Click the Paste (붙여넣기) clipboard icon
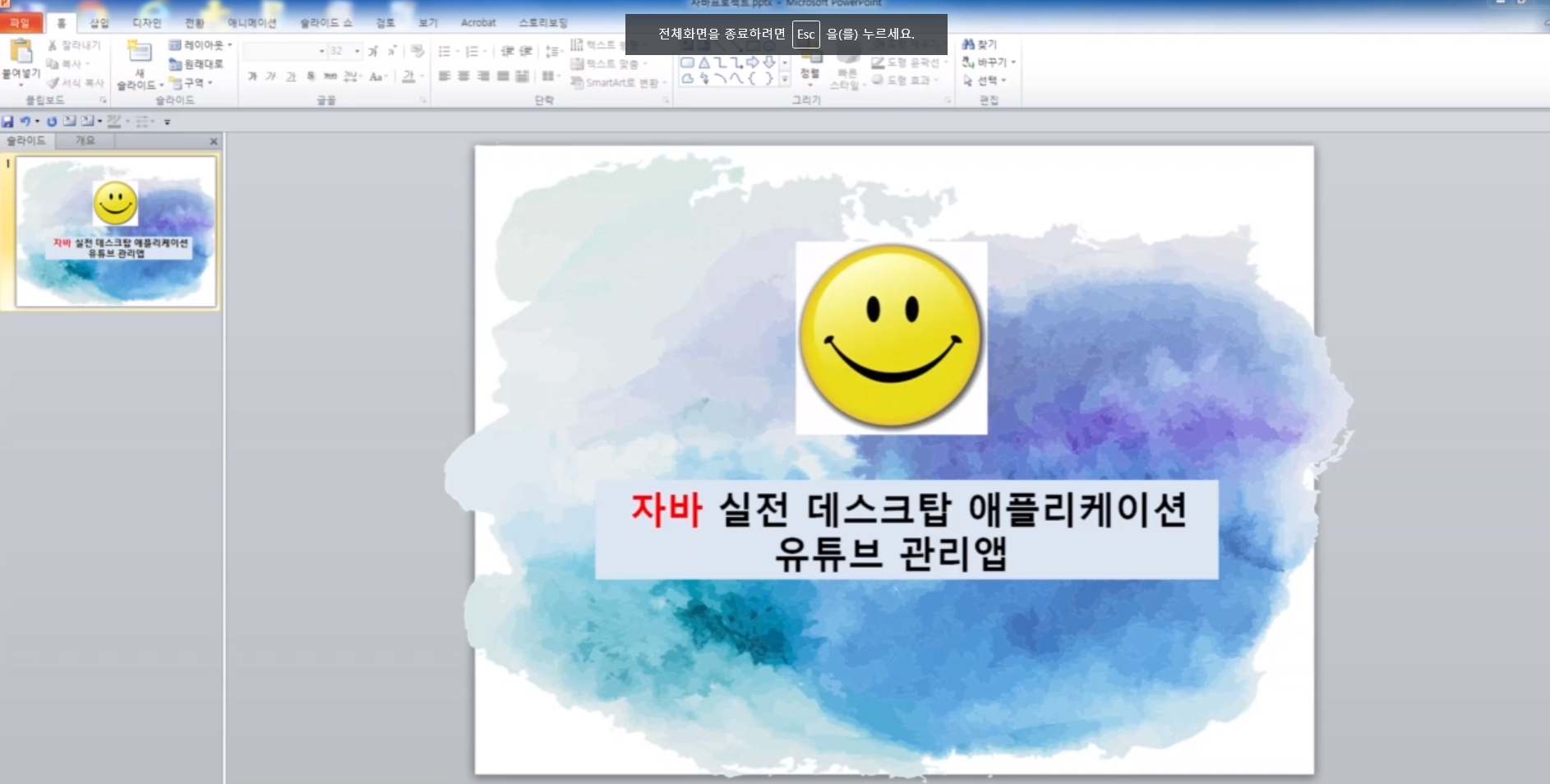1550x784 pixels. [x=21, y=53]
